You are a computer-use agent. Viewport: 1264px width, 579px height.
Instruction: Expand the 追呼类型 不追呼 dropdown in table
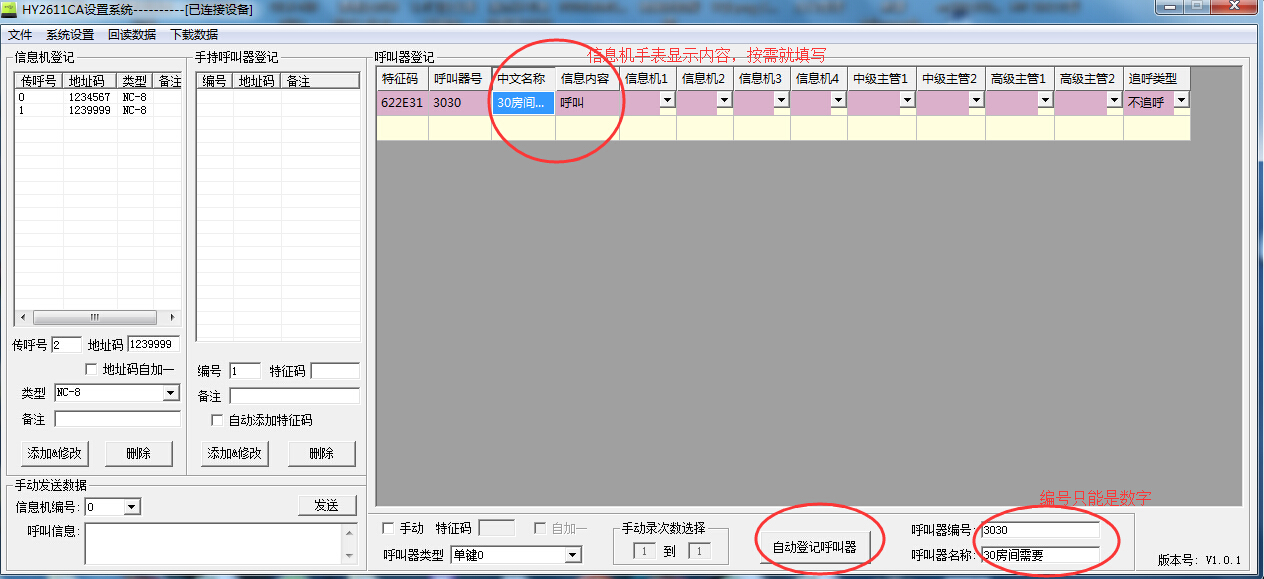tap(1180, 101)
